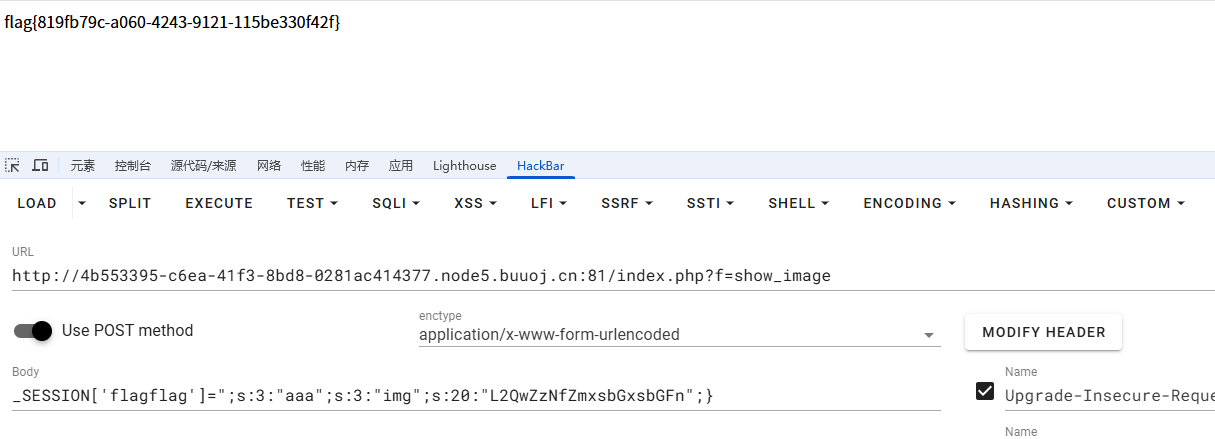Viewport: 1215px width, 439px height.
Task: Open the SHELL dropdown menu
Action: pyautogui.click(x=798, y=203)
